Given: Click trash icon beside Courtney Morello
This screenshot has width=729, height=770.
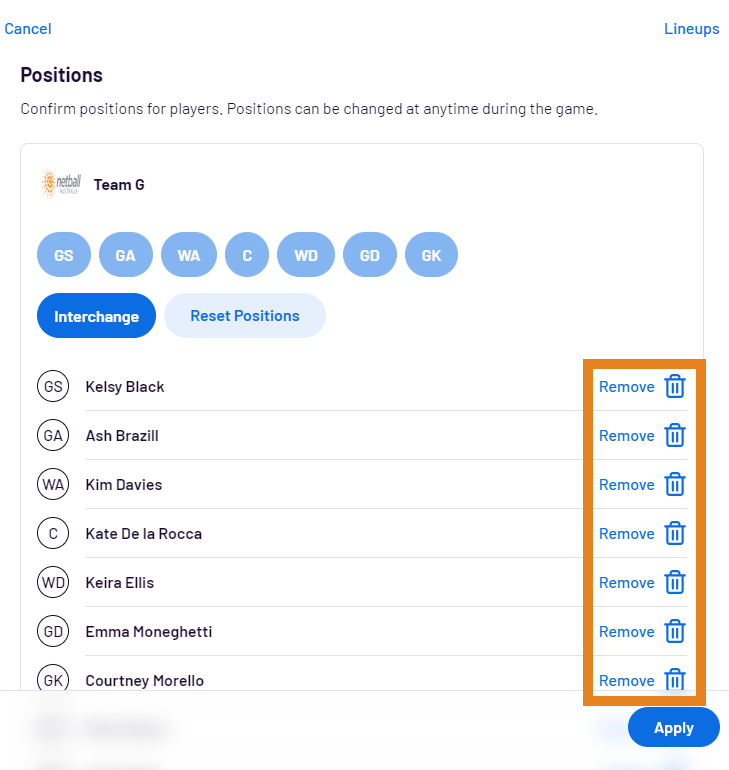Looking at the screenshot, I should 675,680.
